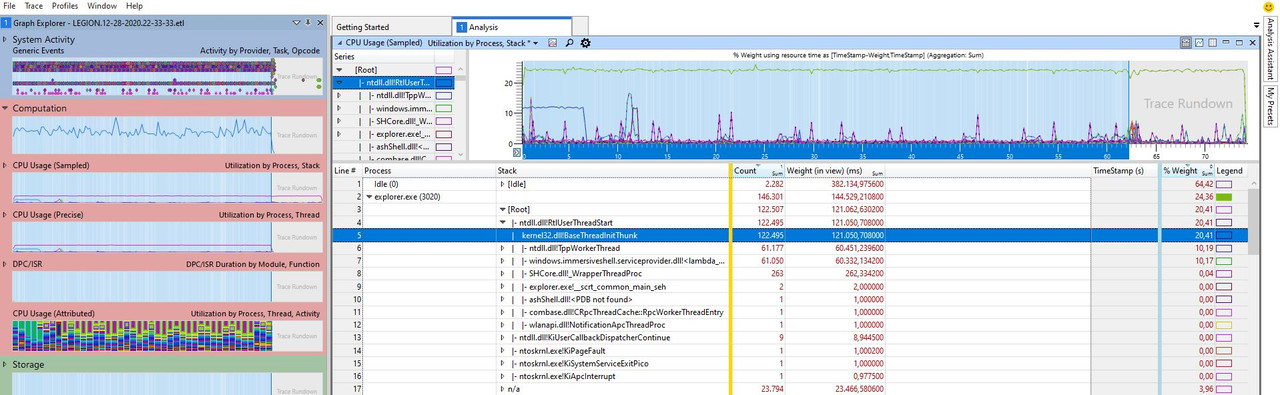Switch to graph and table display mode
This screenshot has width=1280, height=395.
(x=1185, y=43)
